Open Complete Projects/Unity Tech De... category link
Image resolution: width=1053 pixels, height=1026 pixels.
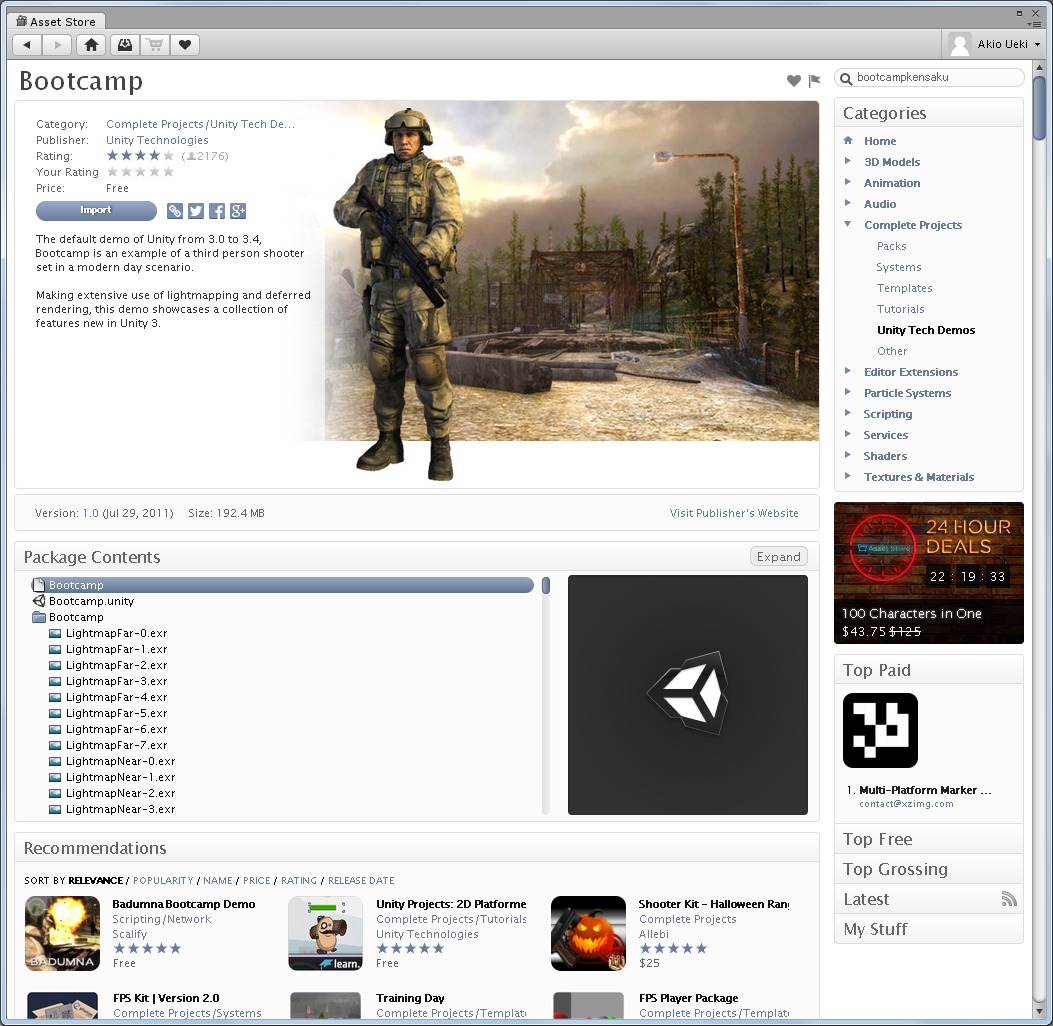click(x=200, y=124)
